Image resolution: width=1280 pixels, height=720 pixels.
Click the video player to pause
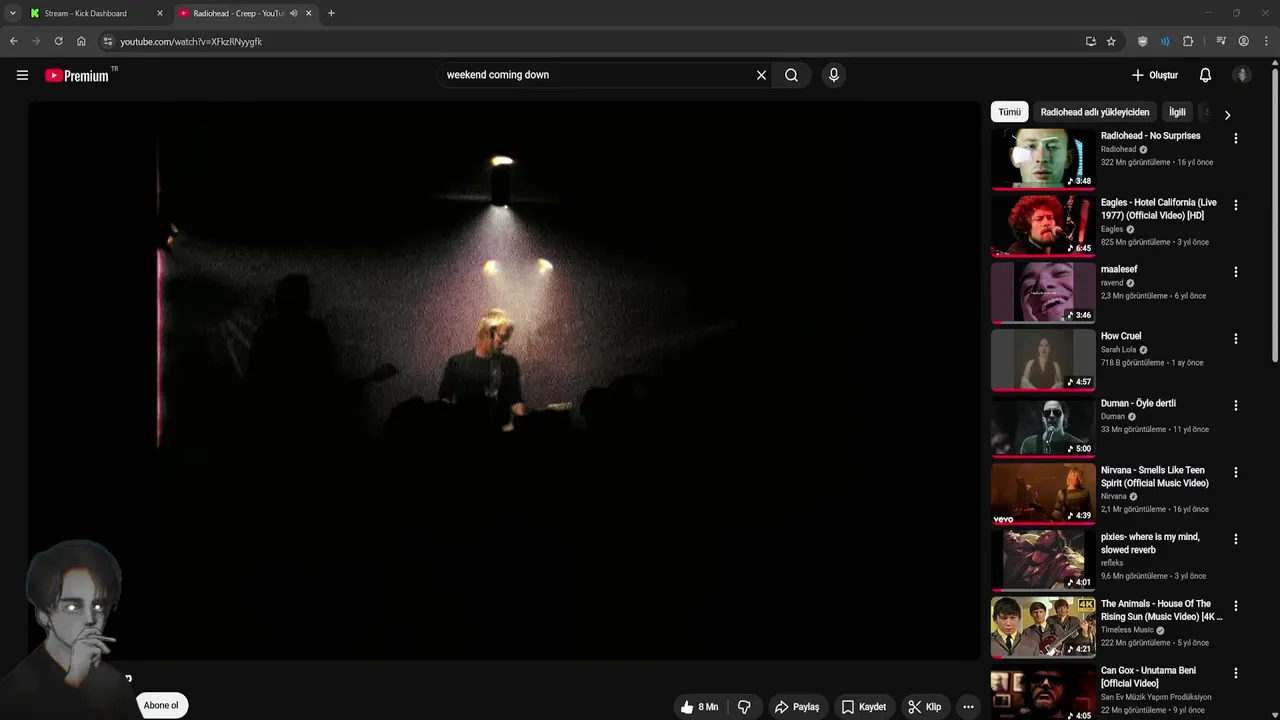504,380
